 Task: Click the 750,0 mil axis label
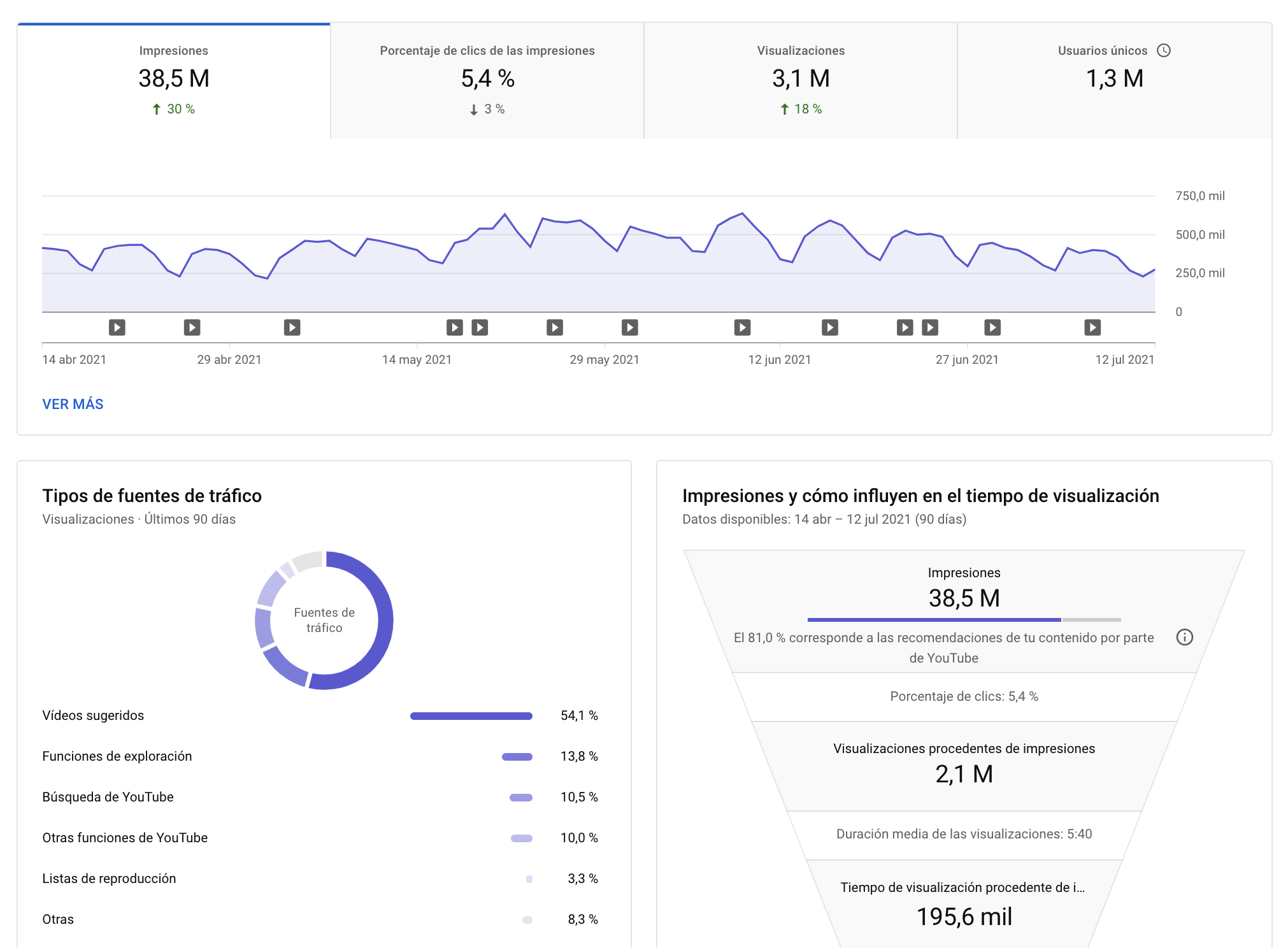1200,196
